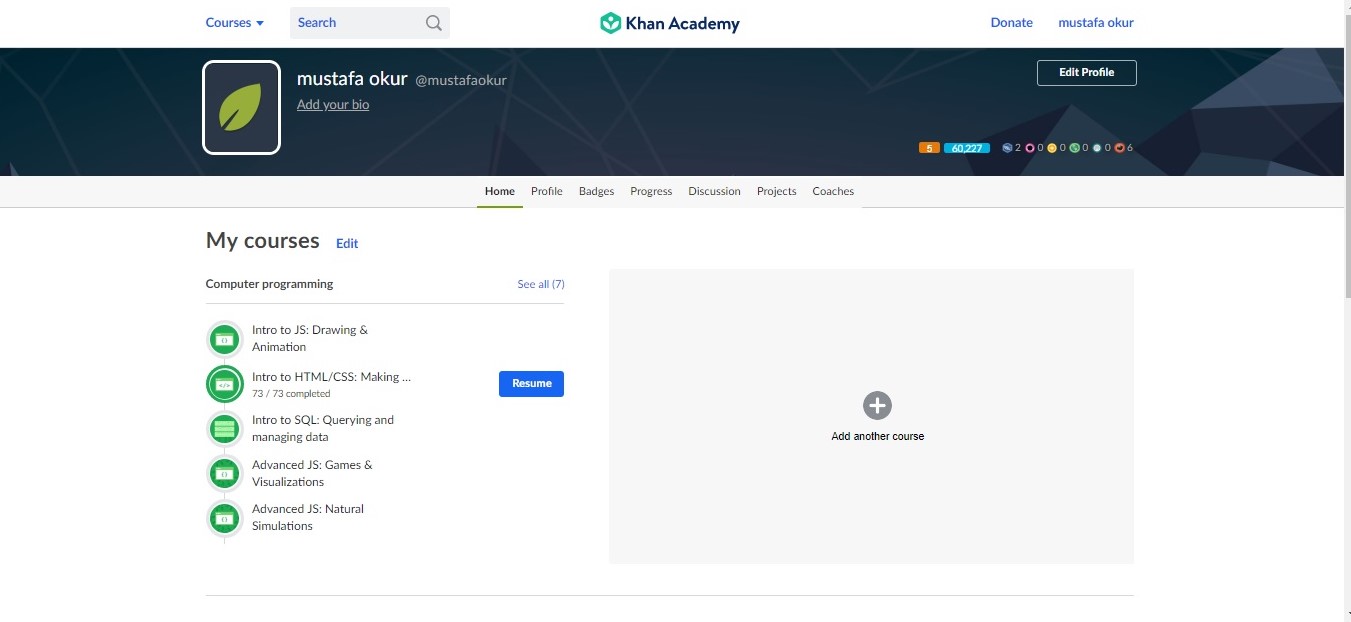
Task: Click the orange streak badge showing 5
Action: (929, 148)
